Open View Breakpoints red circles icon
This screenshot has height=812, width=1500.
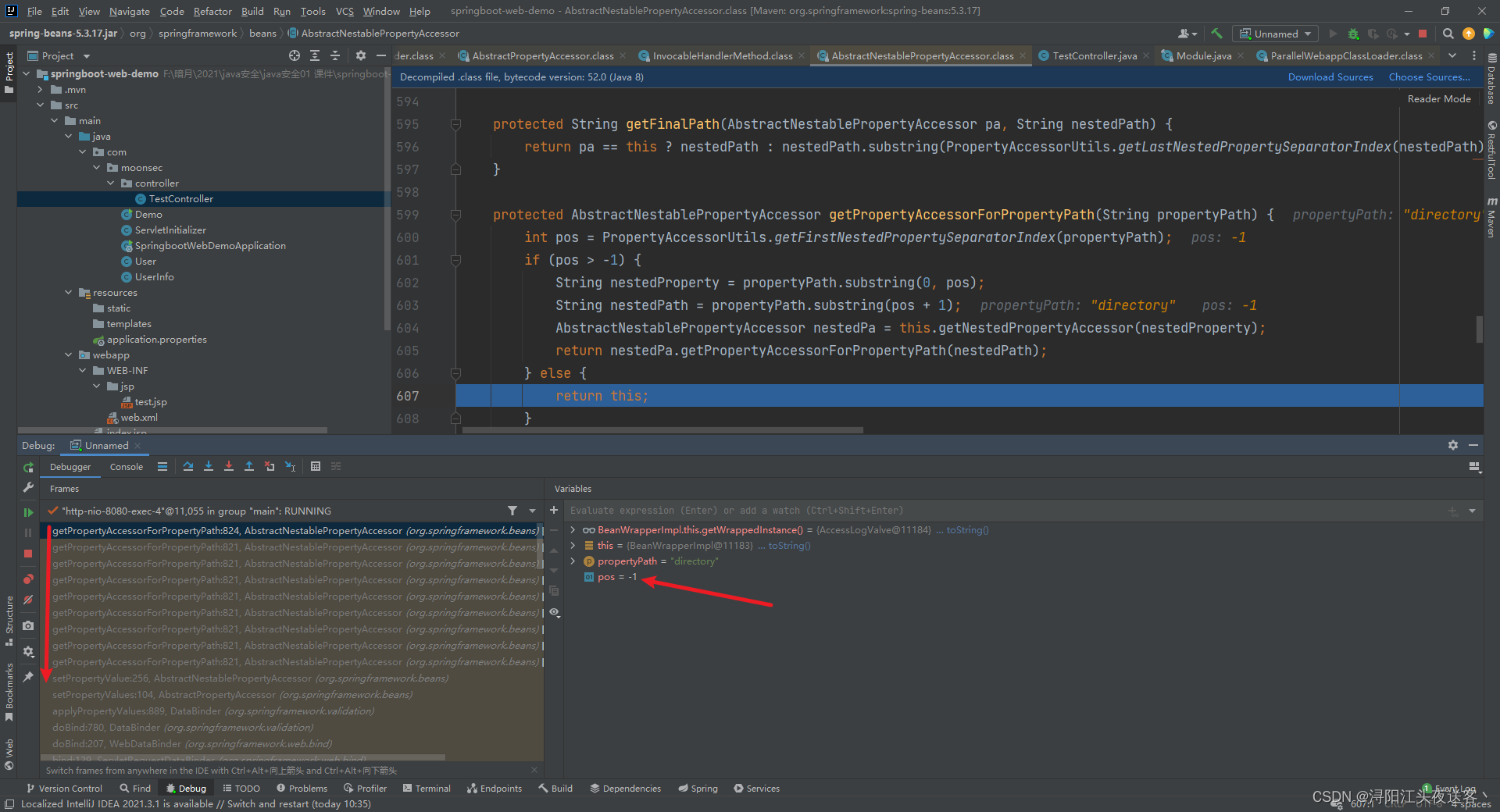click(x=28, y=579)
